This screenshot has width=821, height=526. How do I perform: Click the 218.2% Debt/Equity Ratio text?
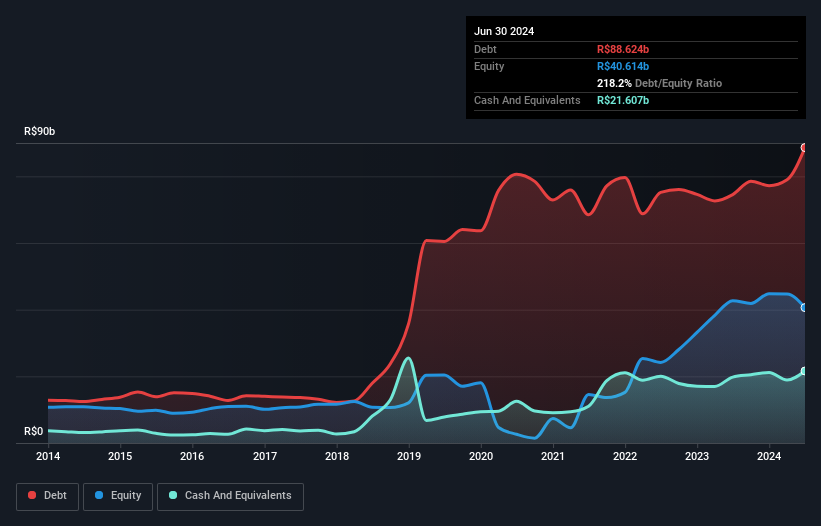point(659,83)
